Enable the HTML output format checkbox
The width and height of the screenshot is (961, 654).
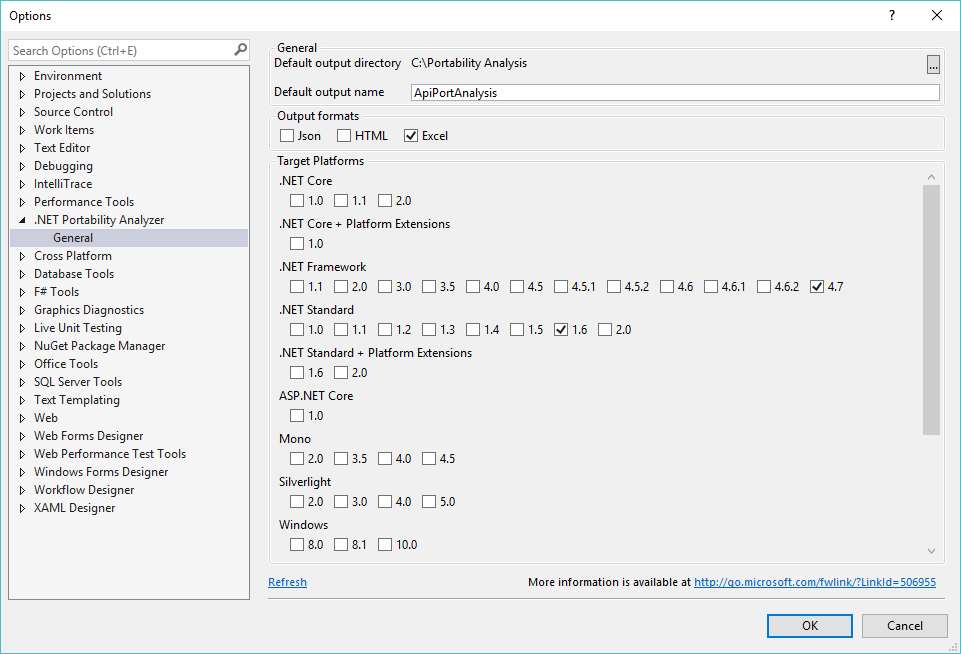pyautogui.click(x=344, y=136)
